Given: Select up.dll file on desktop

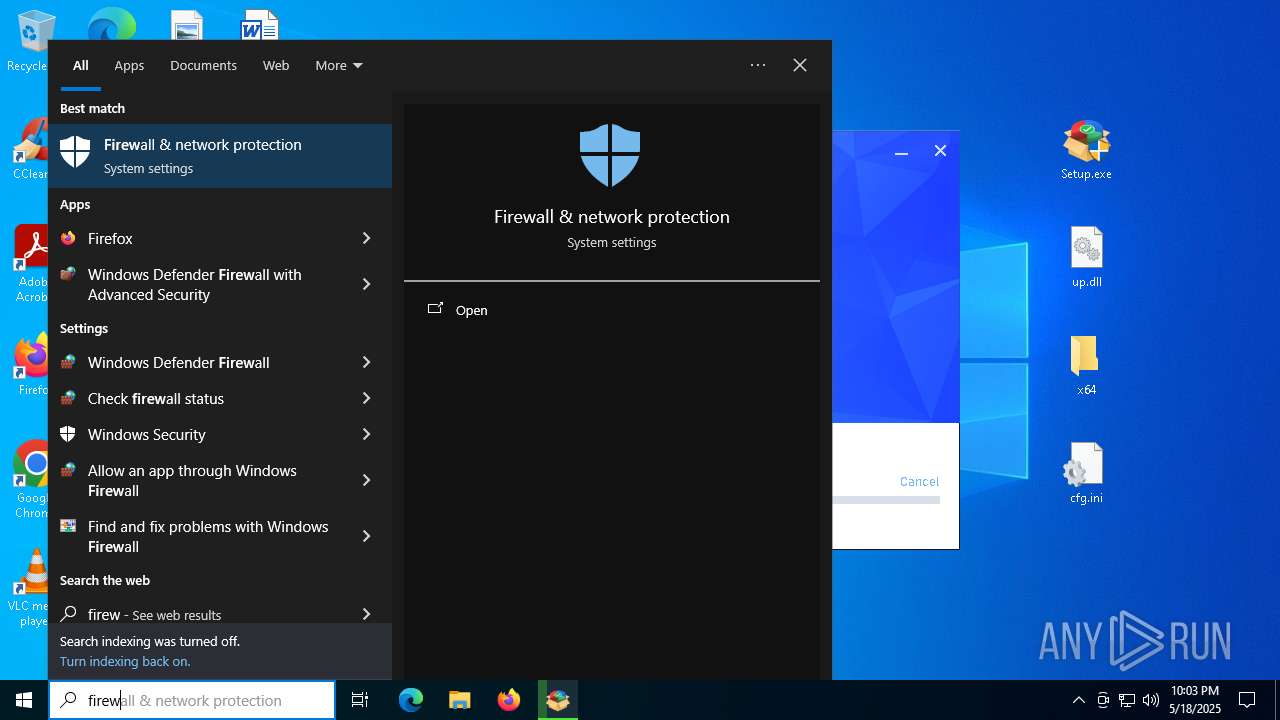Looking at the screenshot, I should 1086,257.
